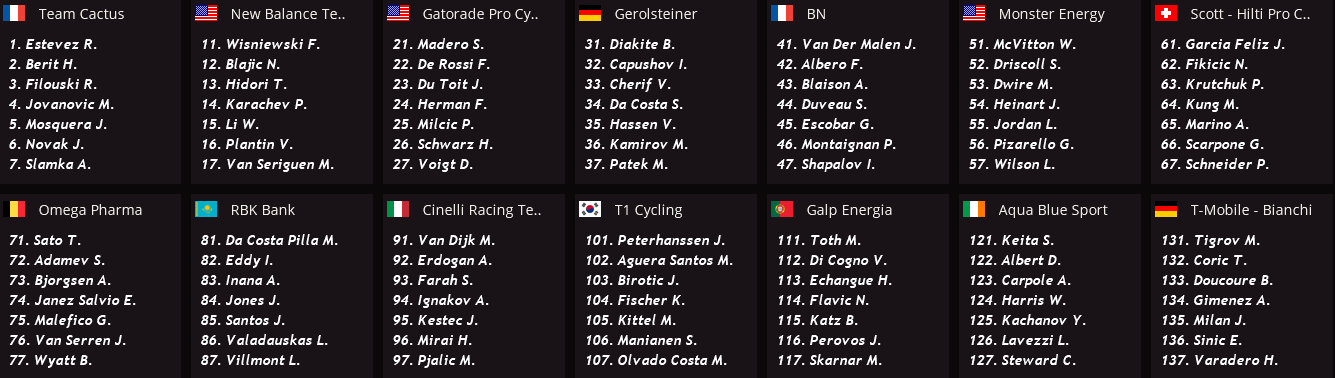Image resolution: width=1335 pixels, height=378 pixels.
Task: Click the Swiss flag by Scott - Hilti Pro C..
Action: 1166,14
